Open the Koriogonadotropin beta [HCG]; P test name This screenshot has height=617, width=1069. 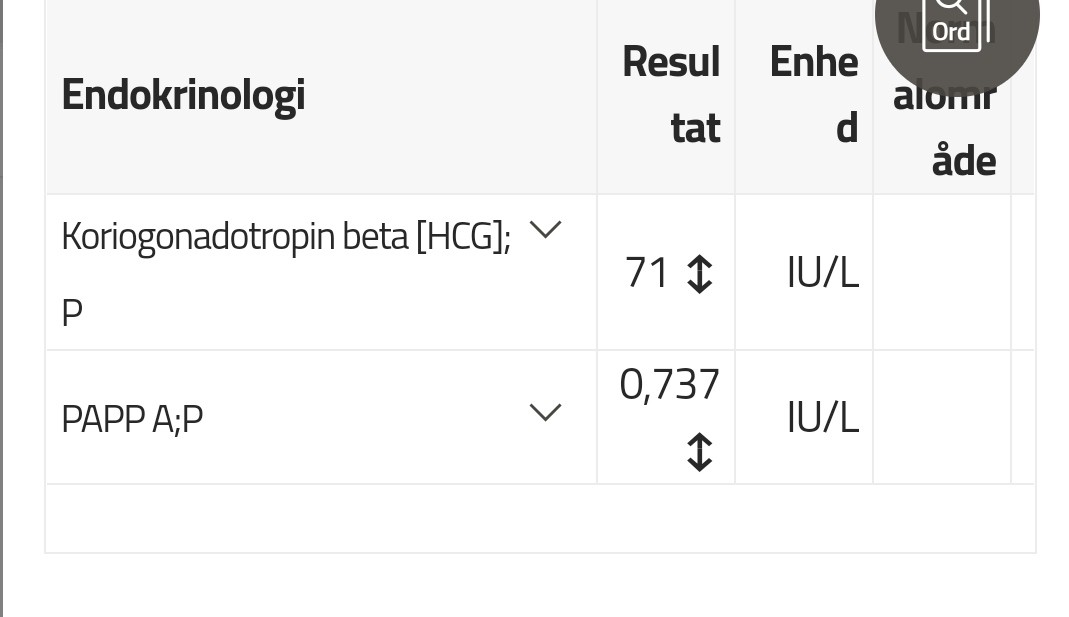(x=285, y=237)
